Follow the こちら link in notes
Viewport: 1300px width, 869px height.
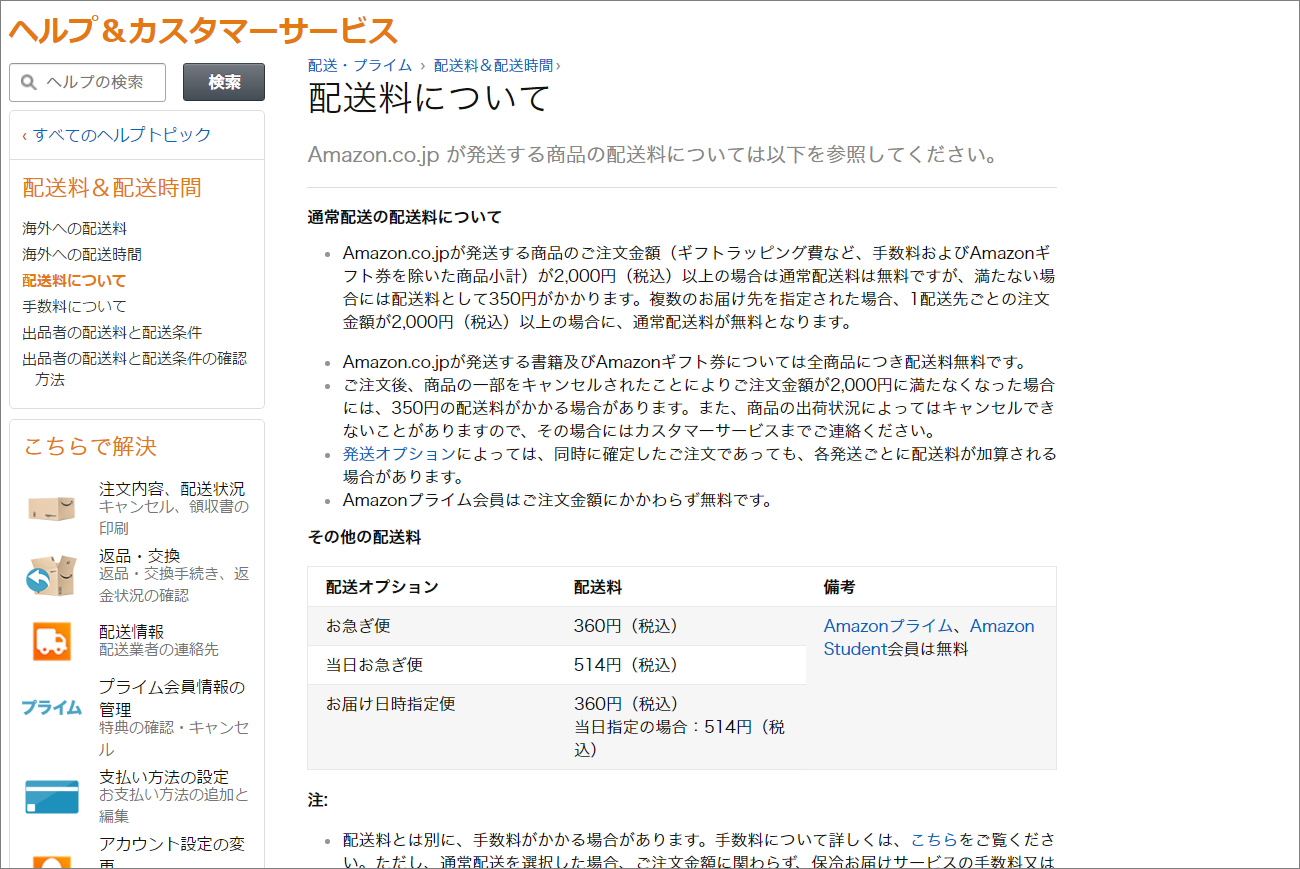(x=933, y=840)
